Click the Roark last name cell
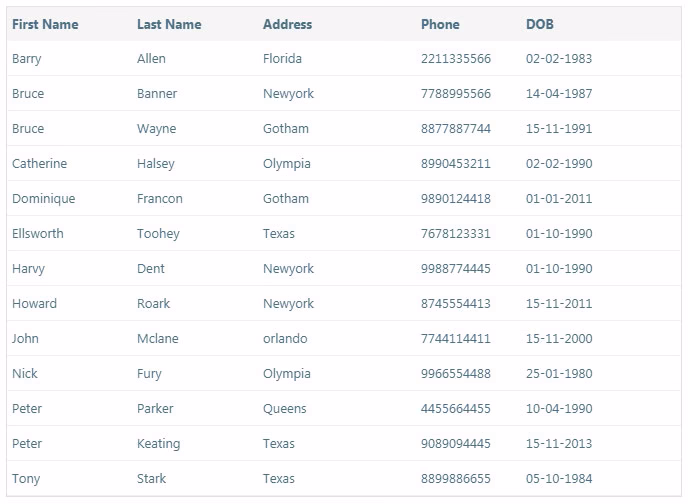Image resolution: width=688 pixels, height=504 pixels. 153,304
